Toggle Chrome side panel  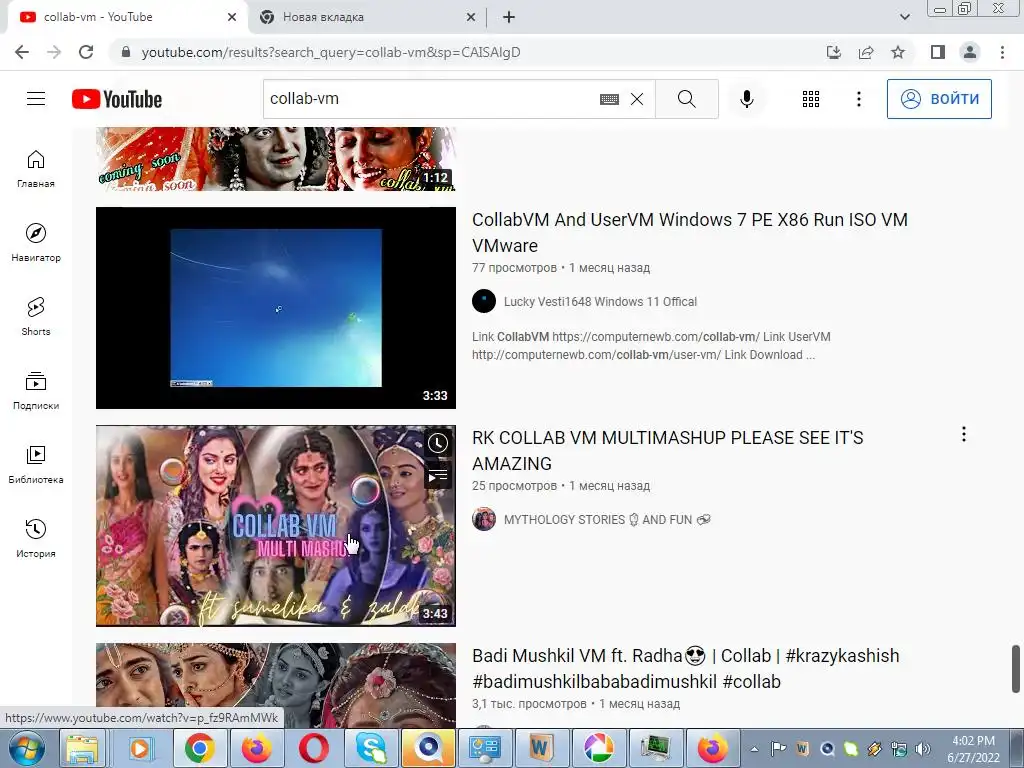point(938,52)
